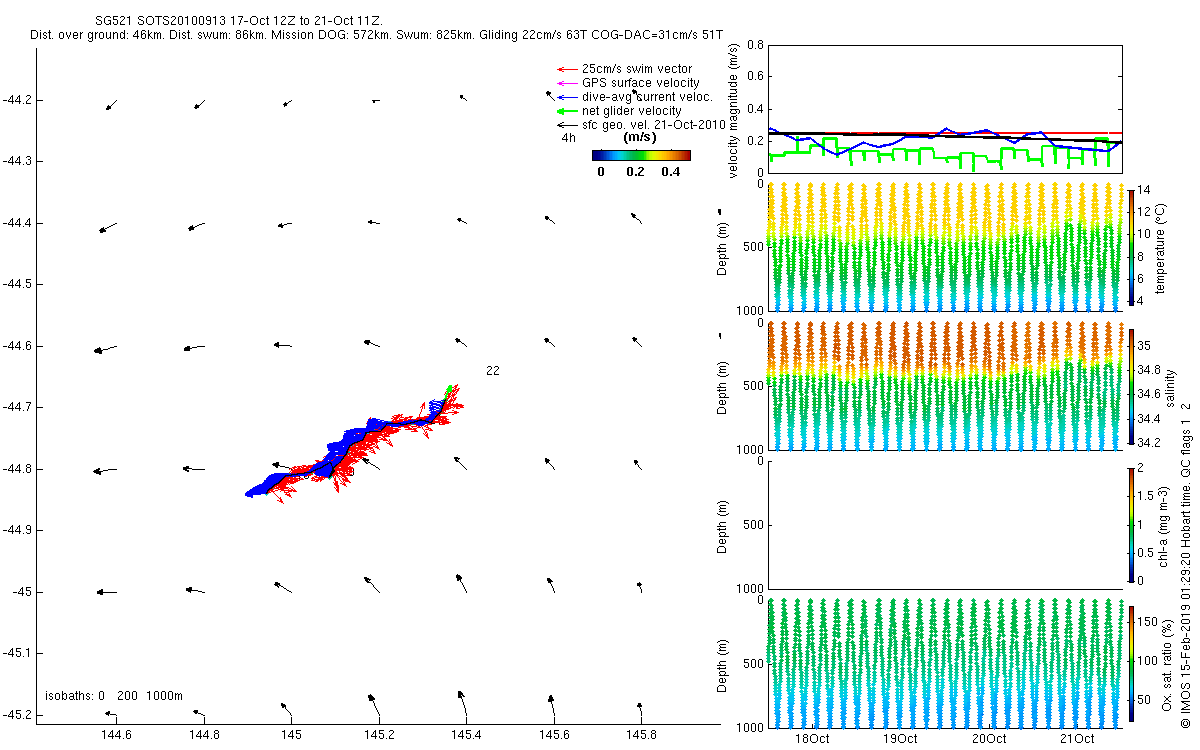Click the '19Oct' time axis label
Screen dimensions: 1200x750
point(900,739)
